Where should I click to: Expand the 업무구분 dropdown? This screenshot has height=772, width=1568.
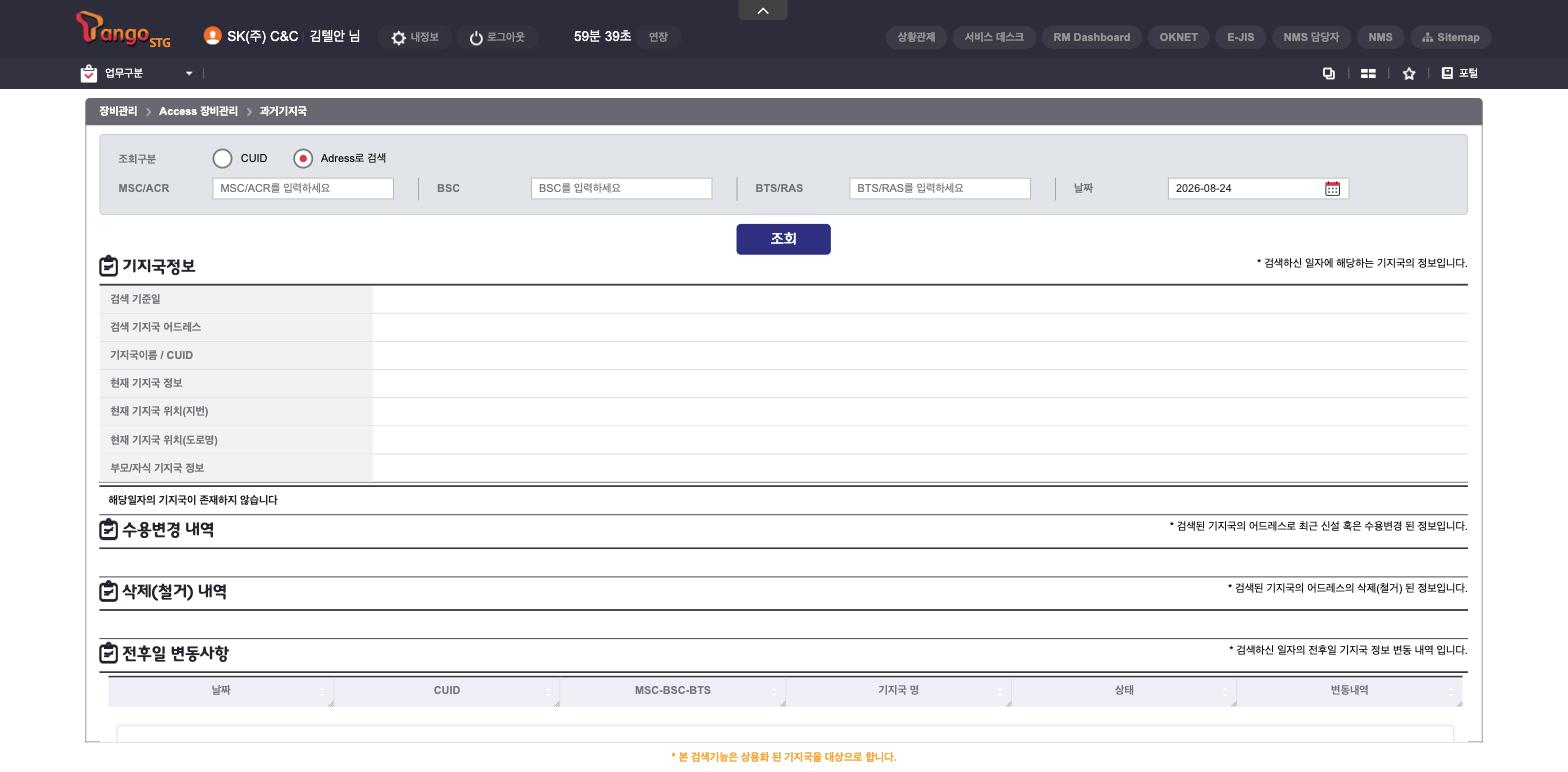coord(188,73)
